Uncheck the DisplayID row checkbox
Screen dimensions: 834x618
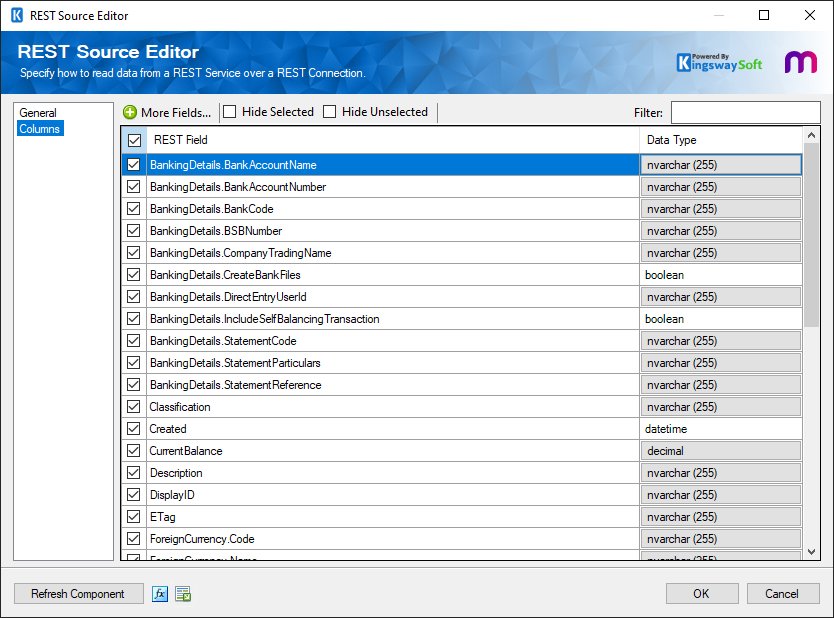coord(134,495)
